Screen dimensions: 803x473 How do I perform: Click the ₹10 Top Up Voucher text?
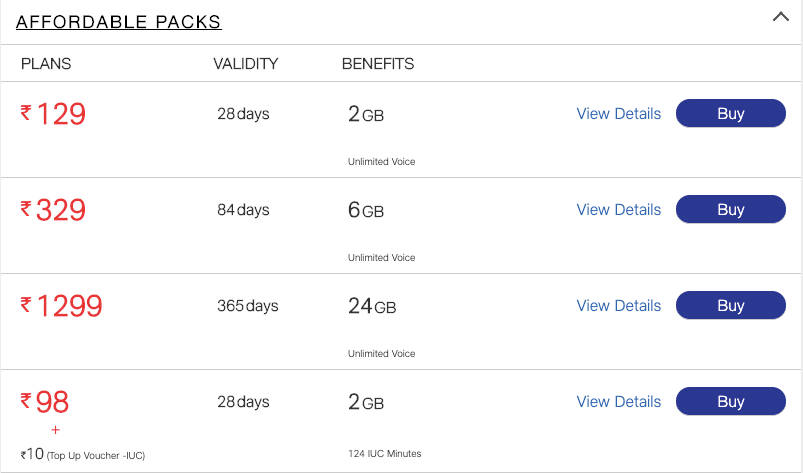point(83,454)
